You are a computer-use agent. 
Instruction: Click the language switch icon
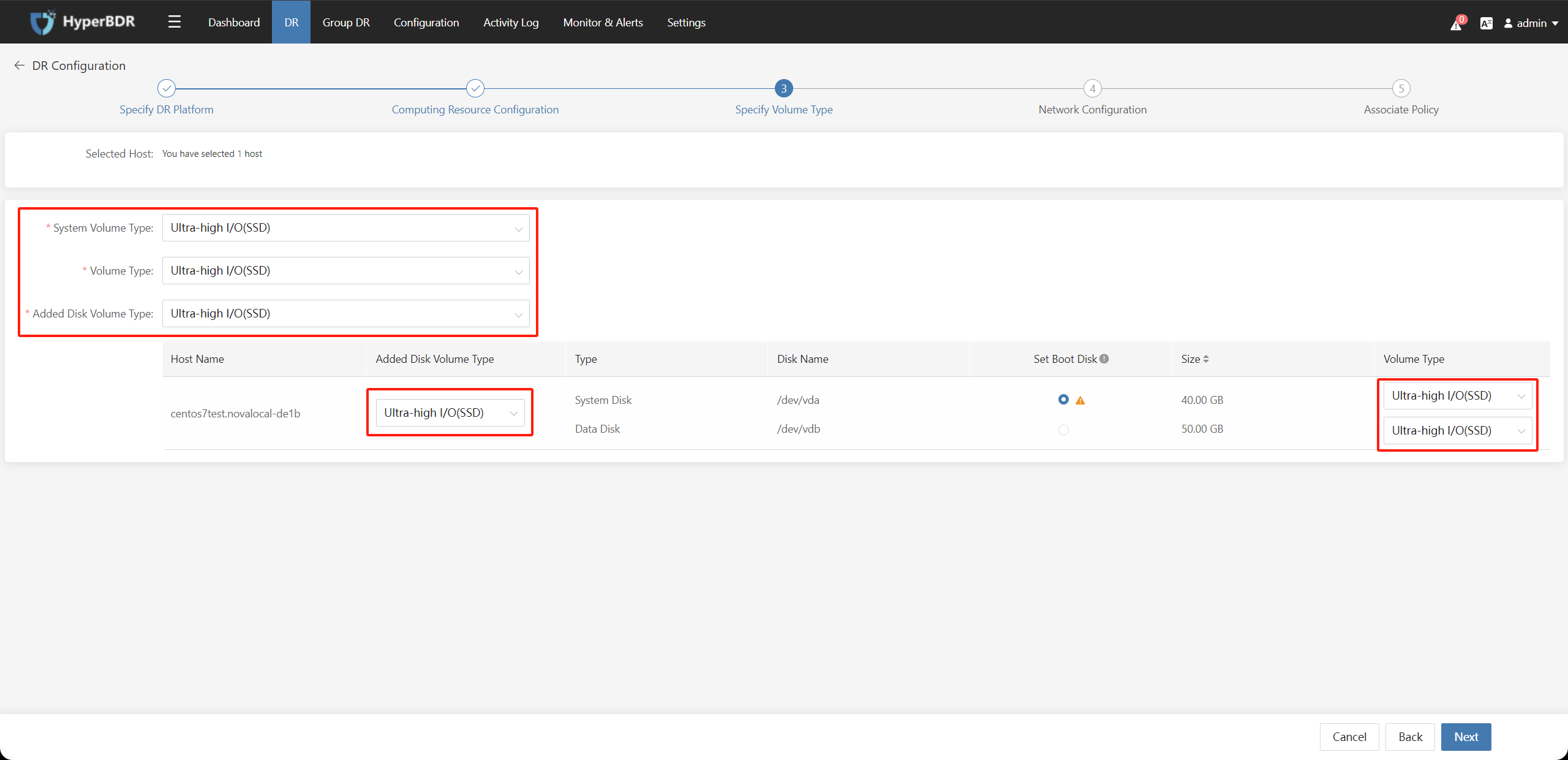pyautogui.click(x=1486, y=23)
